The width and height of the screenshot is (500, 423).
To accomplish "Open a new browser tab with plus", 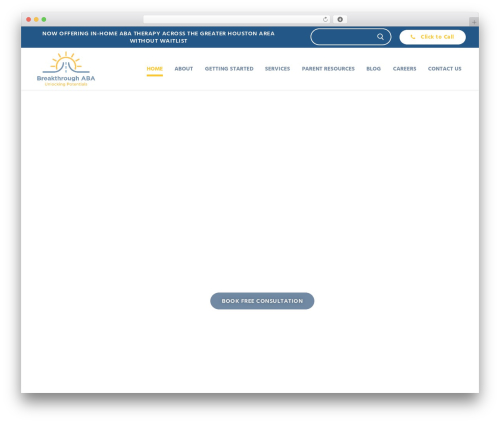I will tap(474, 22).
